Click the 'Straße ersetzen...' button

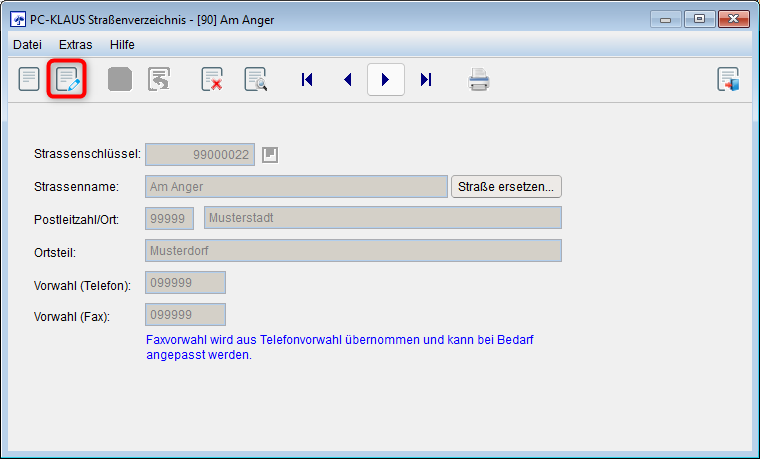coord(507,186)
